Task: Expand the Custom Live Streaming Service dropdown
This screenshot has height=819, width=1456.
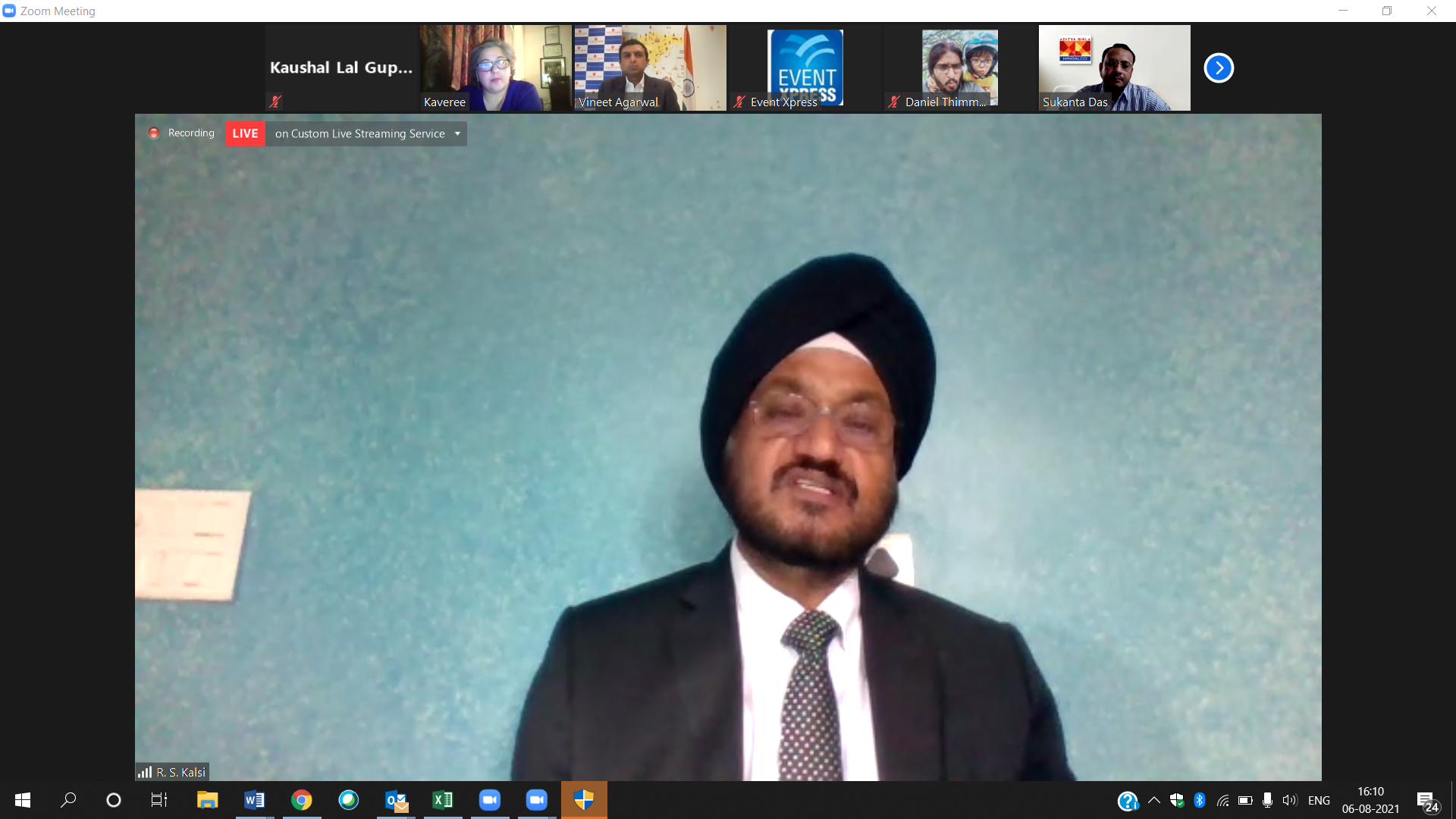Action: tap(457, 133)
